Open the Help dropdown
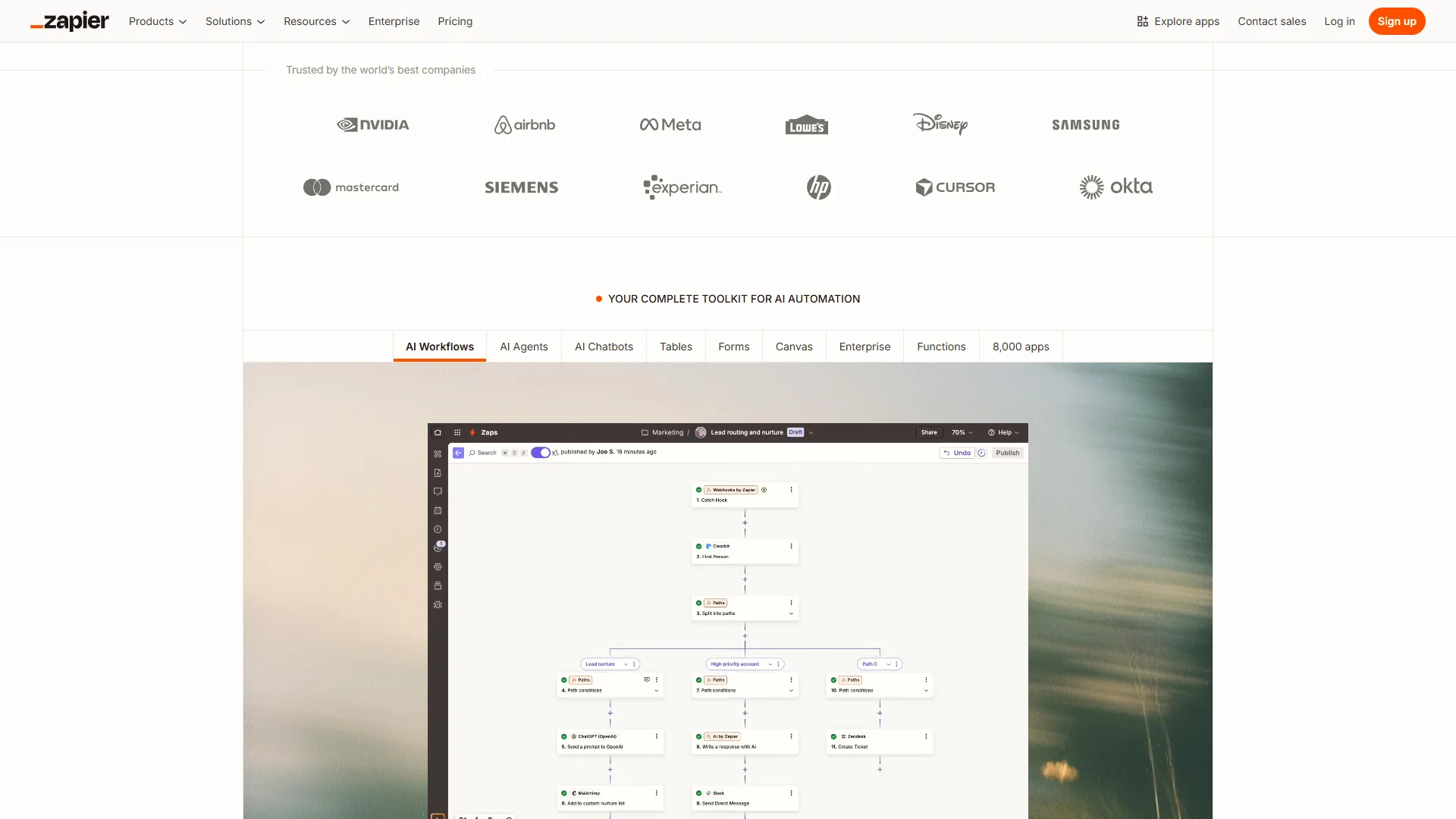Image resolution: width=1456 pixels, height=819 pixels. [1003, 432]
